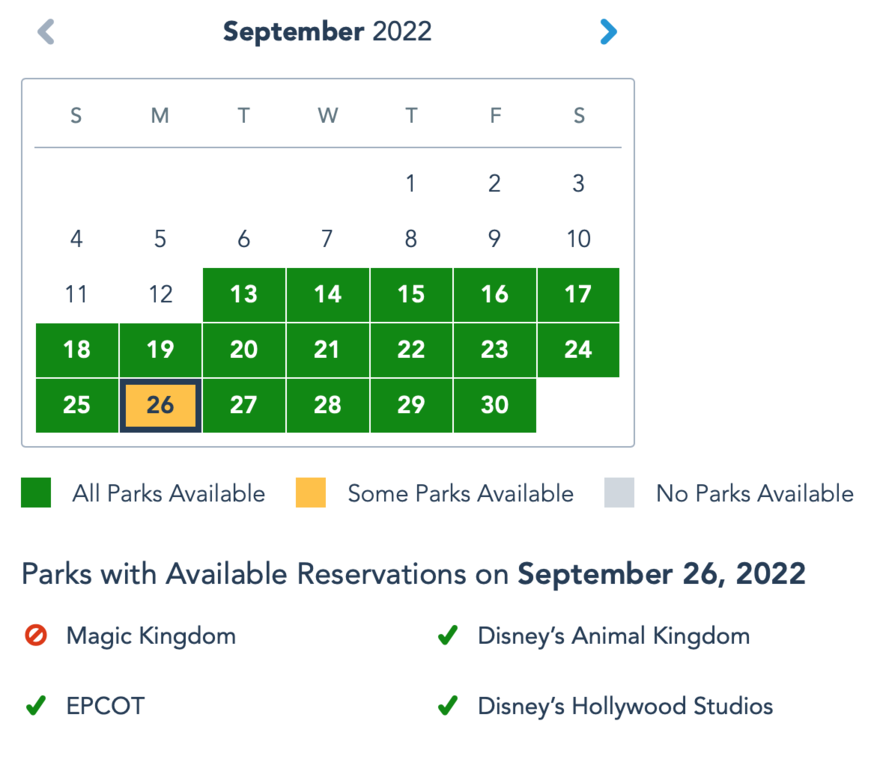Click the Magic Kingdom unavailable icon
Image resolution: width=871 pixels, height=768 pixels.
pyautogui.click(x=36, y=636)
